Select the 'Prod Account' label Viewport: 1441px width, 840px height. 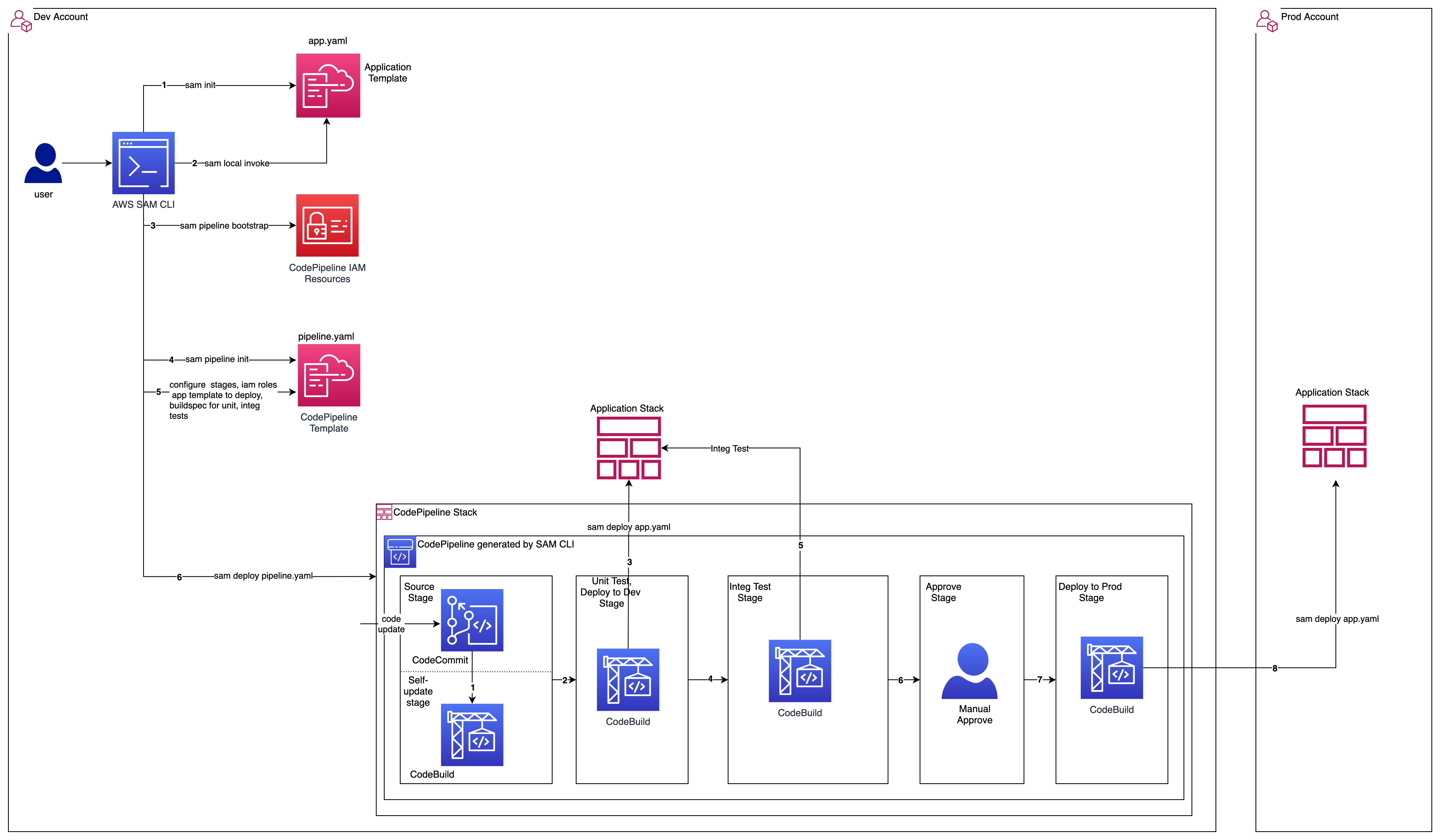point(1310,17)
